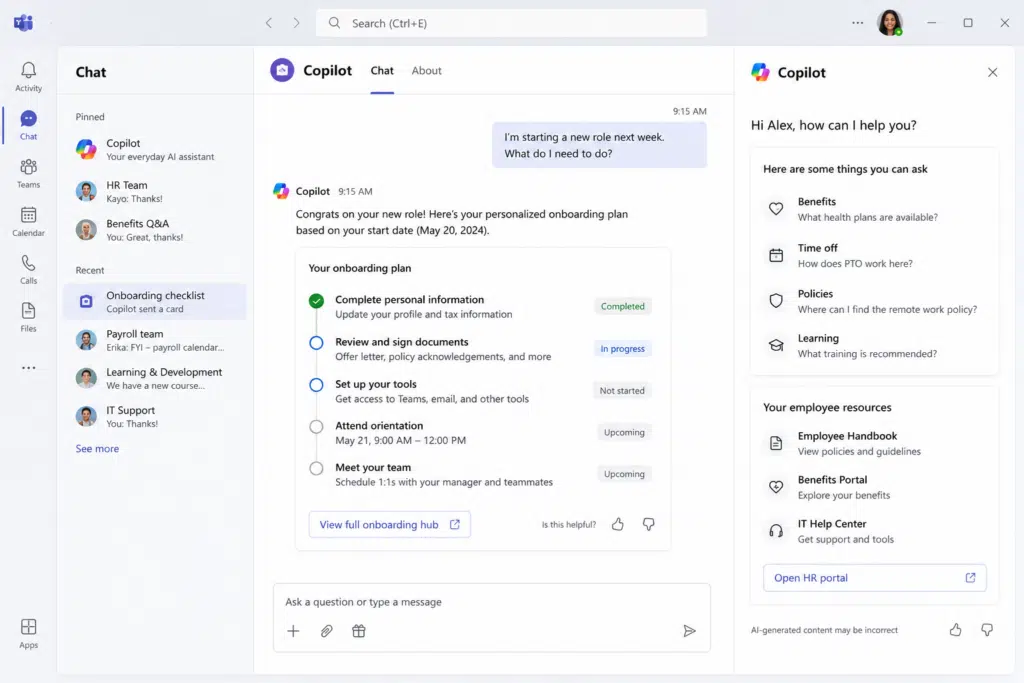Select the Set up your tools circle
This screenshot has width=1024, height=683.
pyautogui.click(x=316, y=385)
